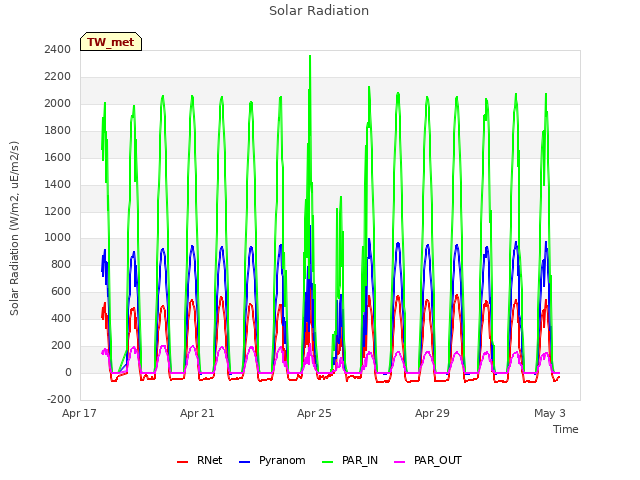Click the 600 y-axis tick label
The height and width of the screenshot is (480, 640).
[x=61, y=291]
